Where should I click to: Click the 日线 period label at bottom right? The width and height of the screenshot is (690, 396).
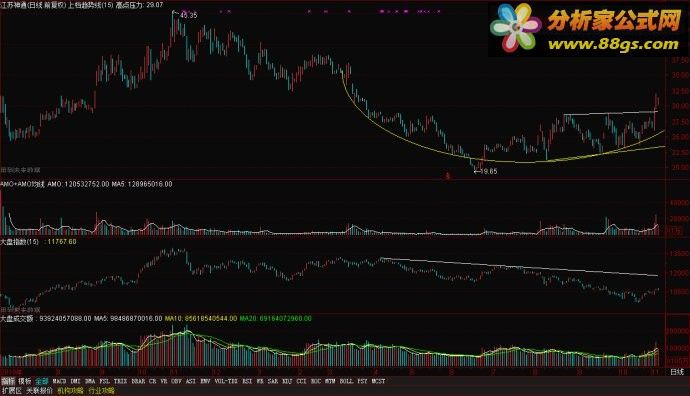pos(677,372)
